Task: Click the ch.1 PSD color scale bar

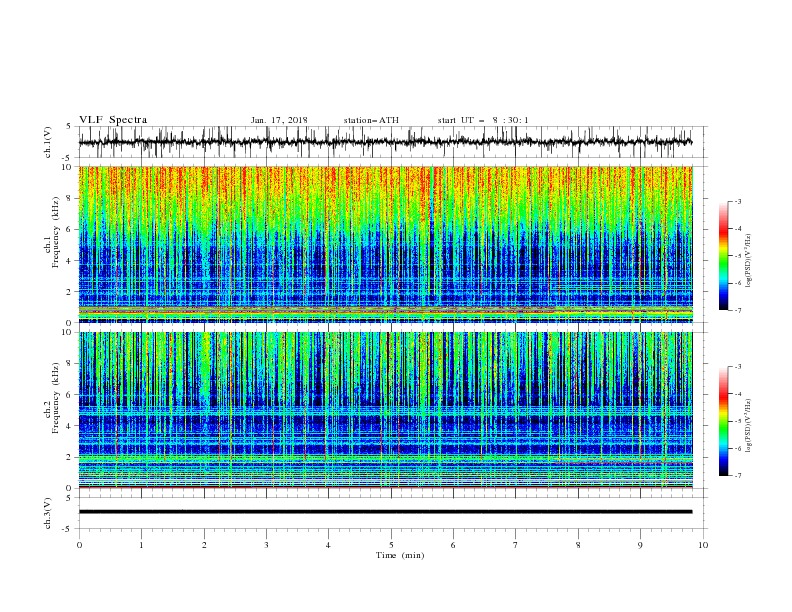Action: pyautogui.click(x=723, y=256)
